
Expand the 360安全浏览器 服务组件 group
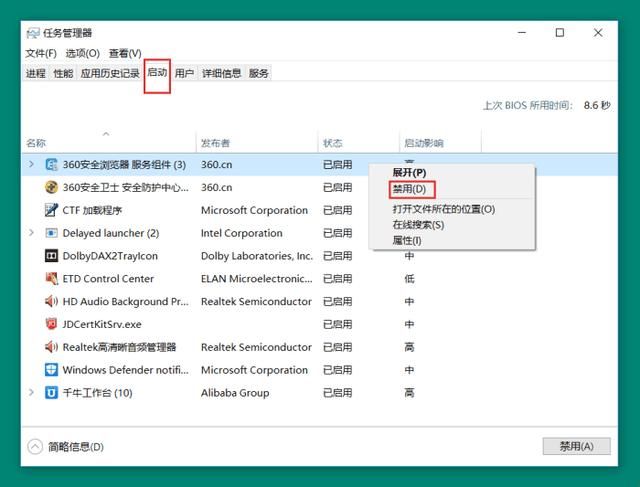31,164
